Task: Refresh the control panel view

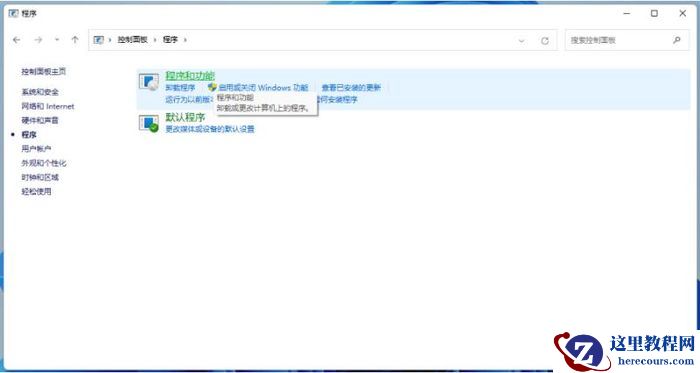Action: pyautogui.click(x=545, y=41)
